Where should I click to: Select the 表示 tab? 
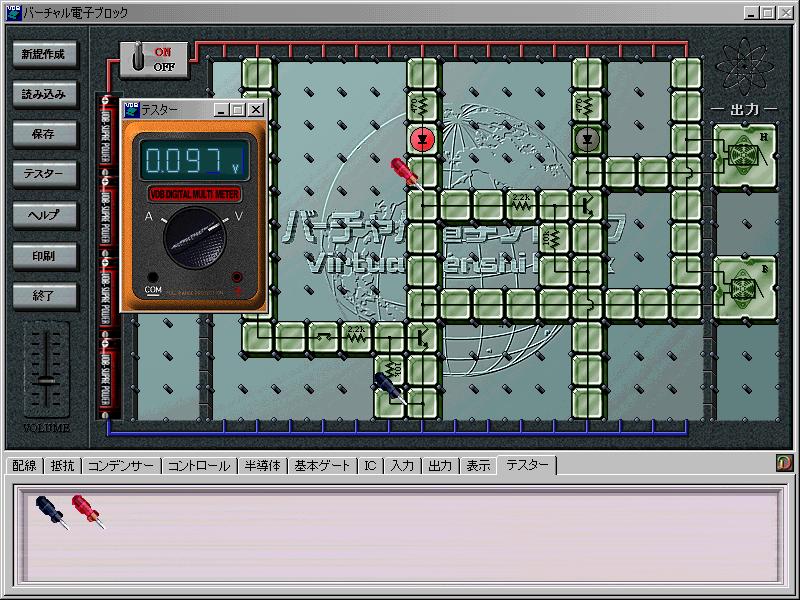pyautogui.click(x=479, y=466)
